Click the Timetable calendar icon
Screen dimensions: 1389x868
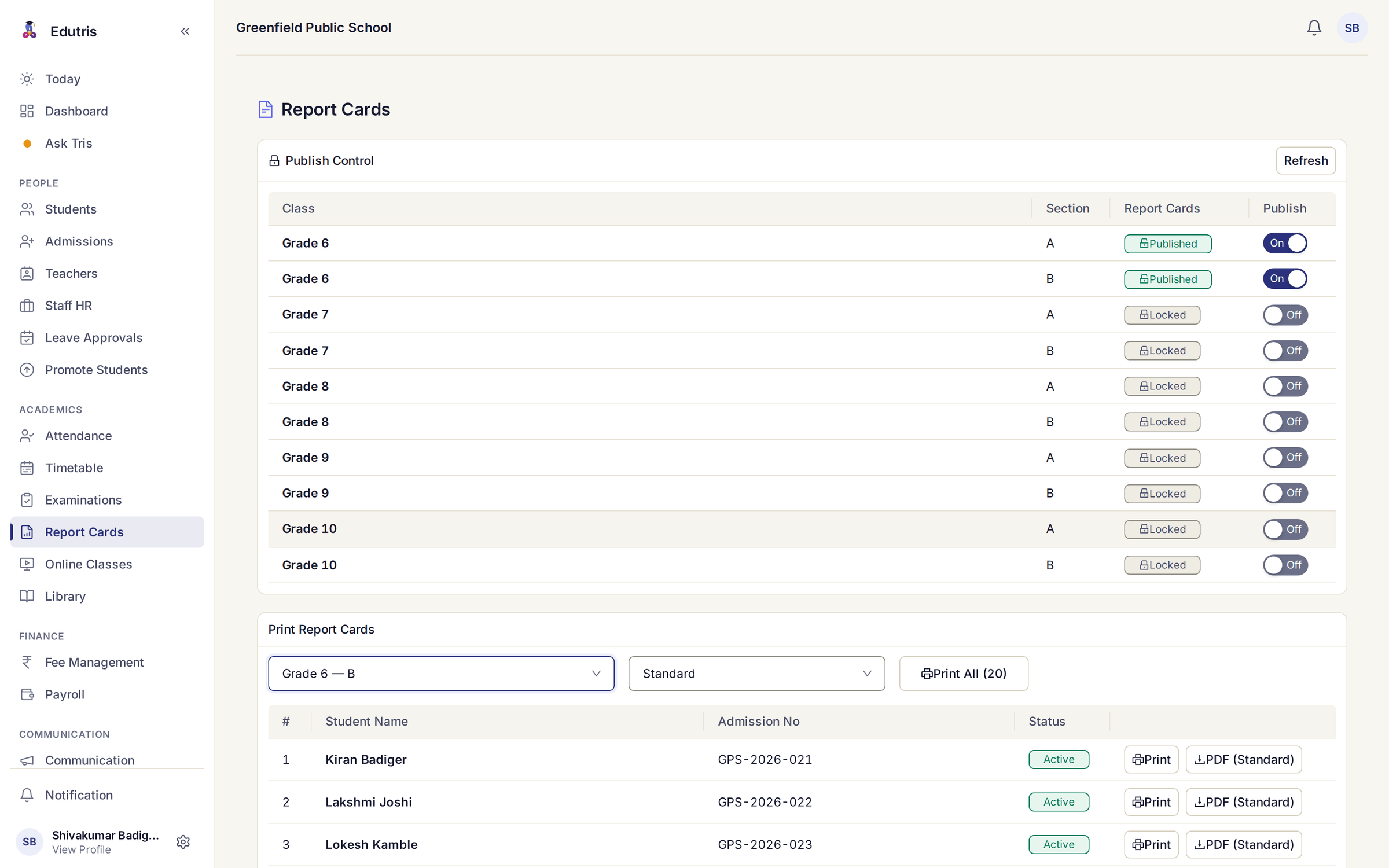click(x=27, y=468)
